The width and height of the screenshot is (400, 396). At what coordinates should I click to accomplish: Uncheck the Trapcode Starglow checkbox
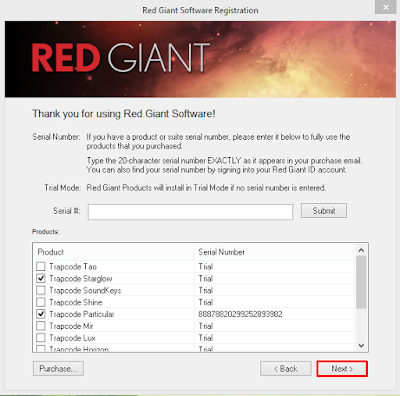pos(41,278)
